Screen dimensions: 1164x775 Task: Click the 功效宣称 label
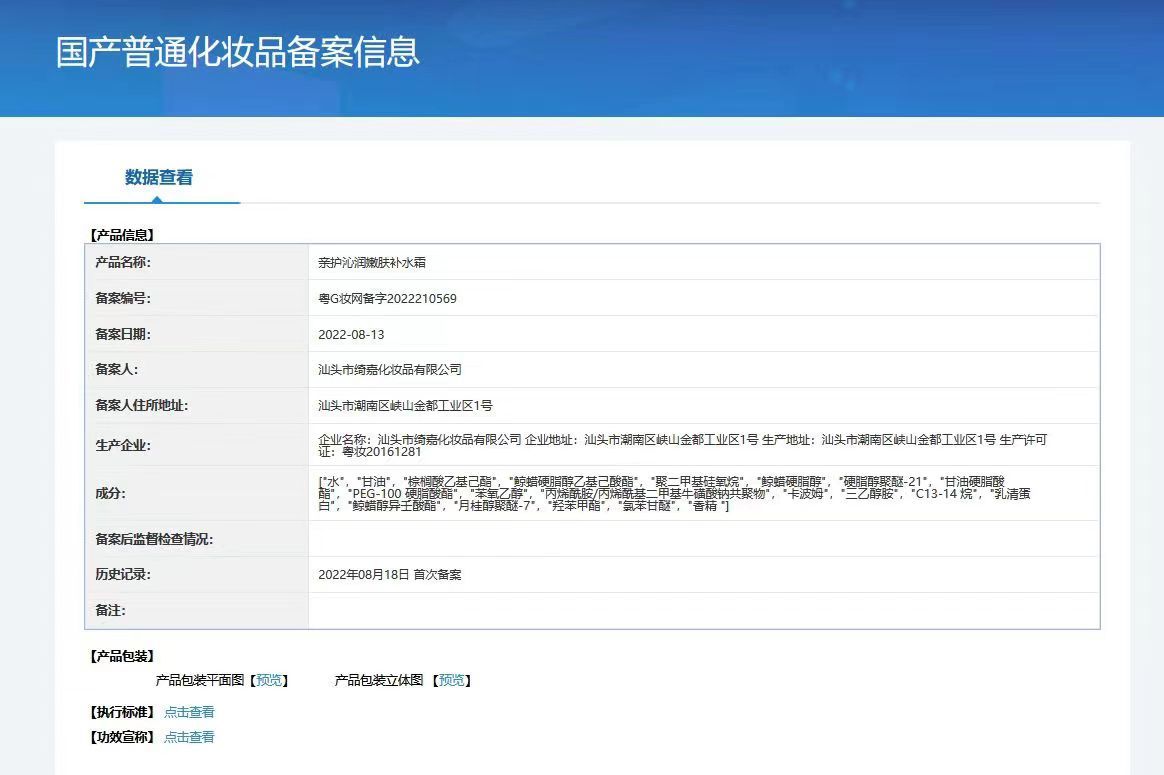point(122,737)
